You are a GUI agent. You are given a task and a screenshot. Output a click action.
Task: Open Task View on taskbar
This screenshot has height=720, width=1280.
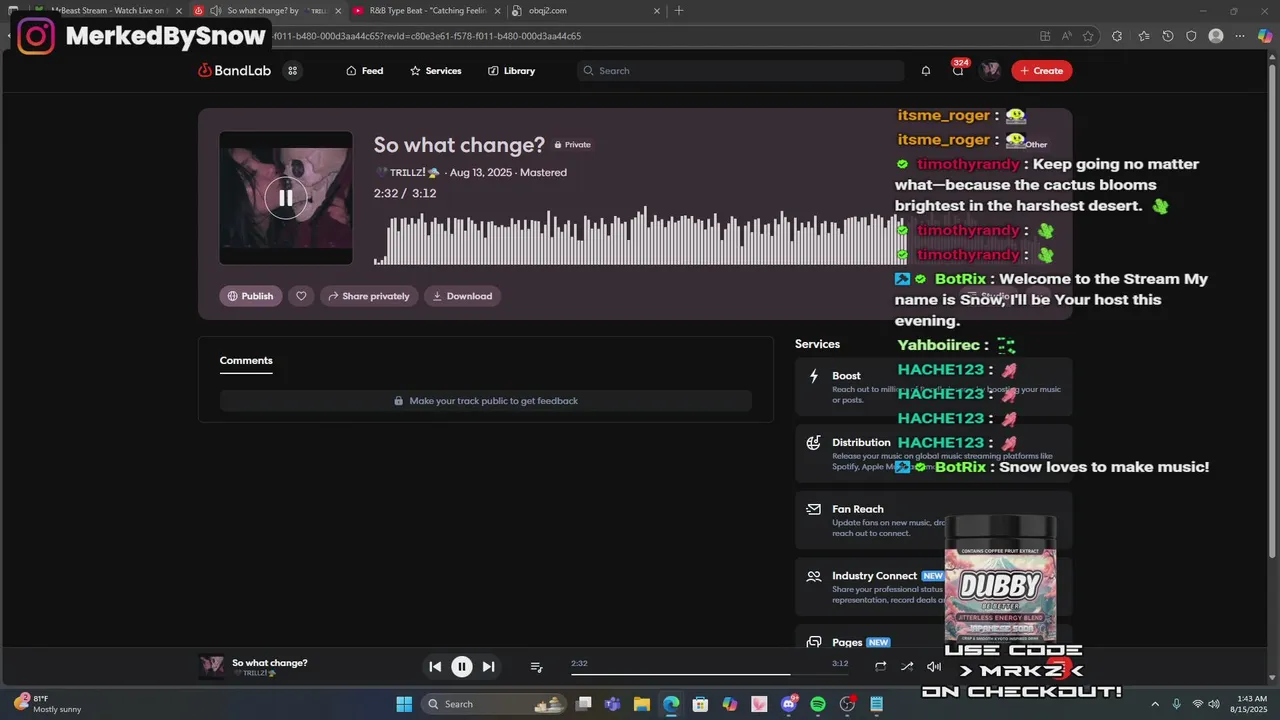pyautogui.click(x=584, y=704)
